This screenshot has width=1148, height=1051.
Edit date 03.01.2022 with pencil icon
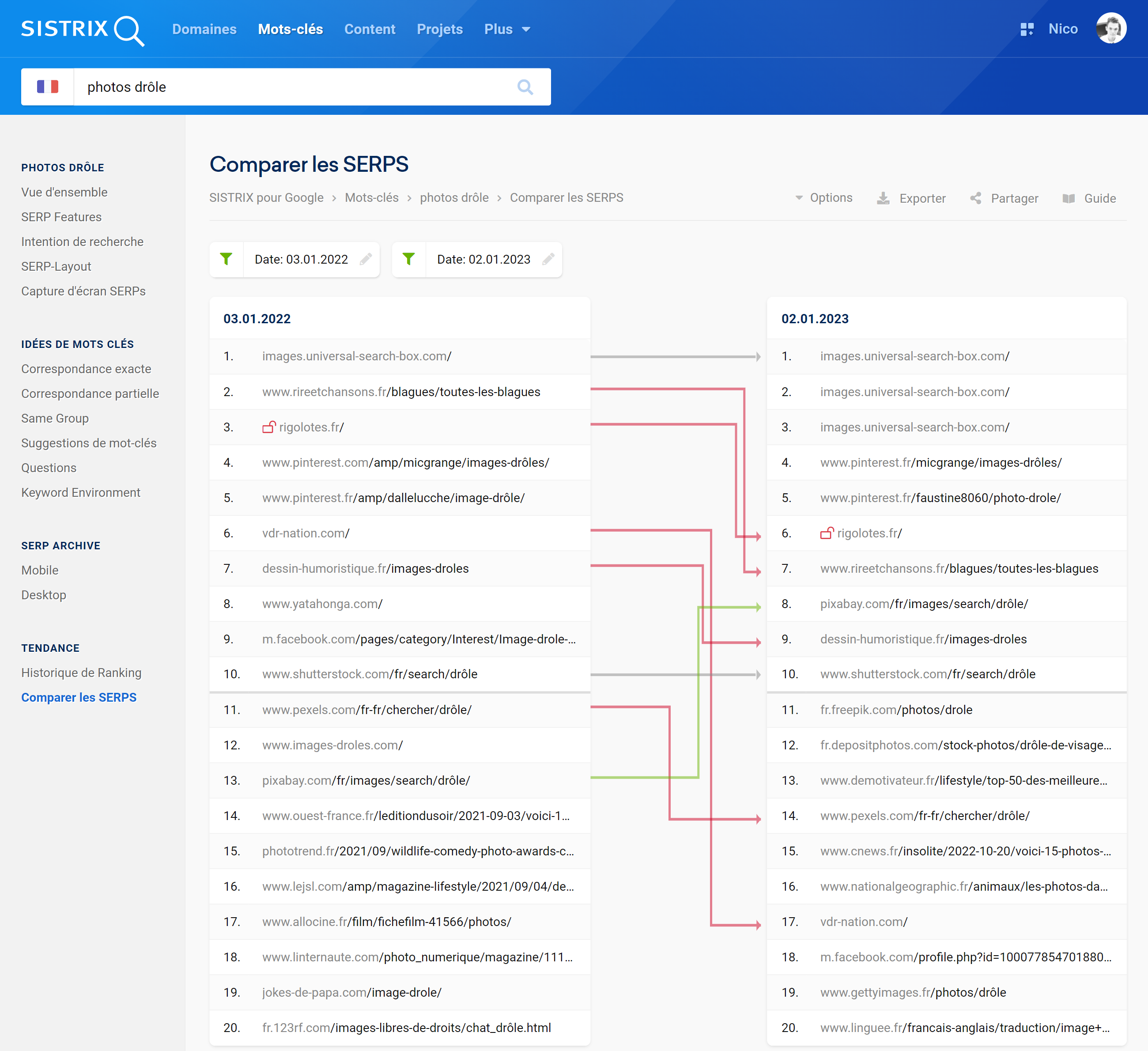pos(366,260)
